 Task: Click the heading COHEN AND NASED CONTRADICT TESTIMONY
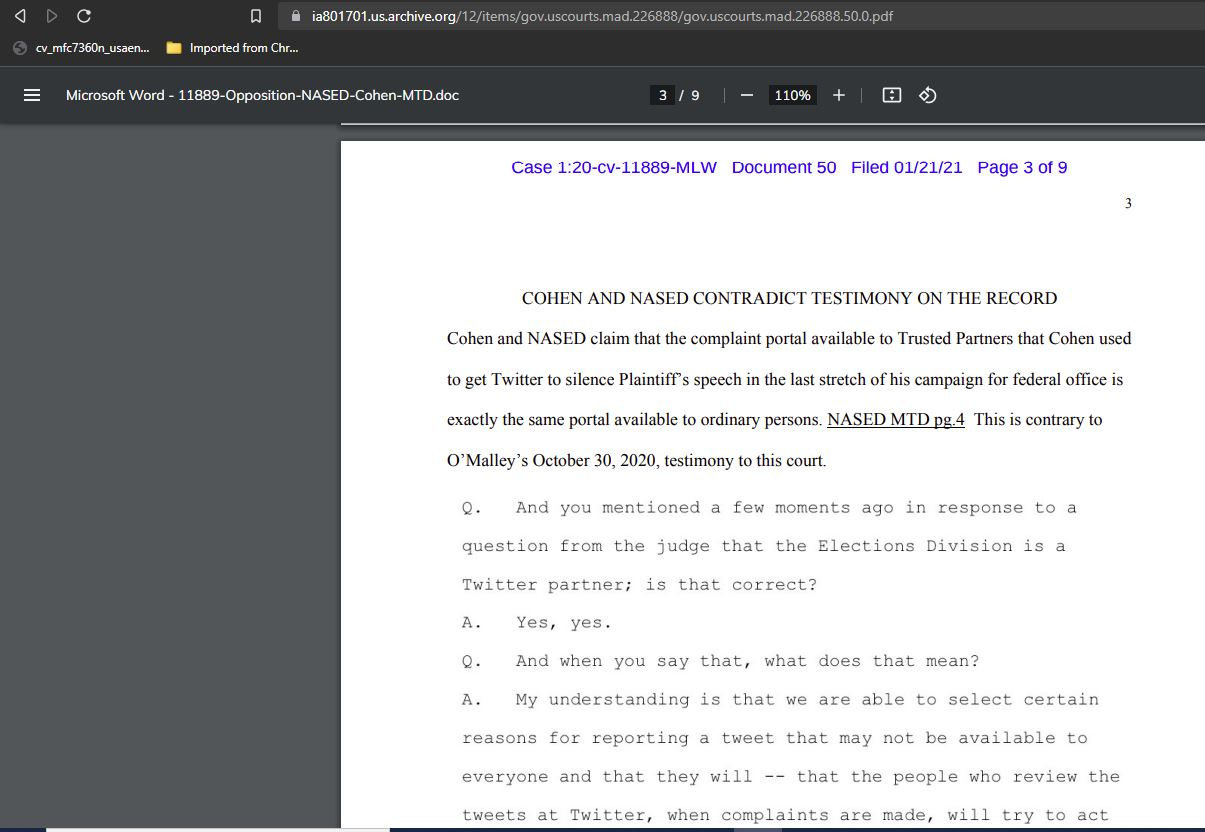789,298
